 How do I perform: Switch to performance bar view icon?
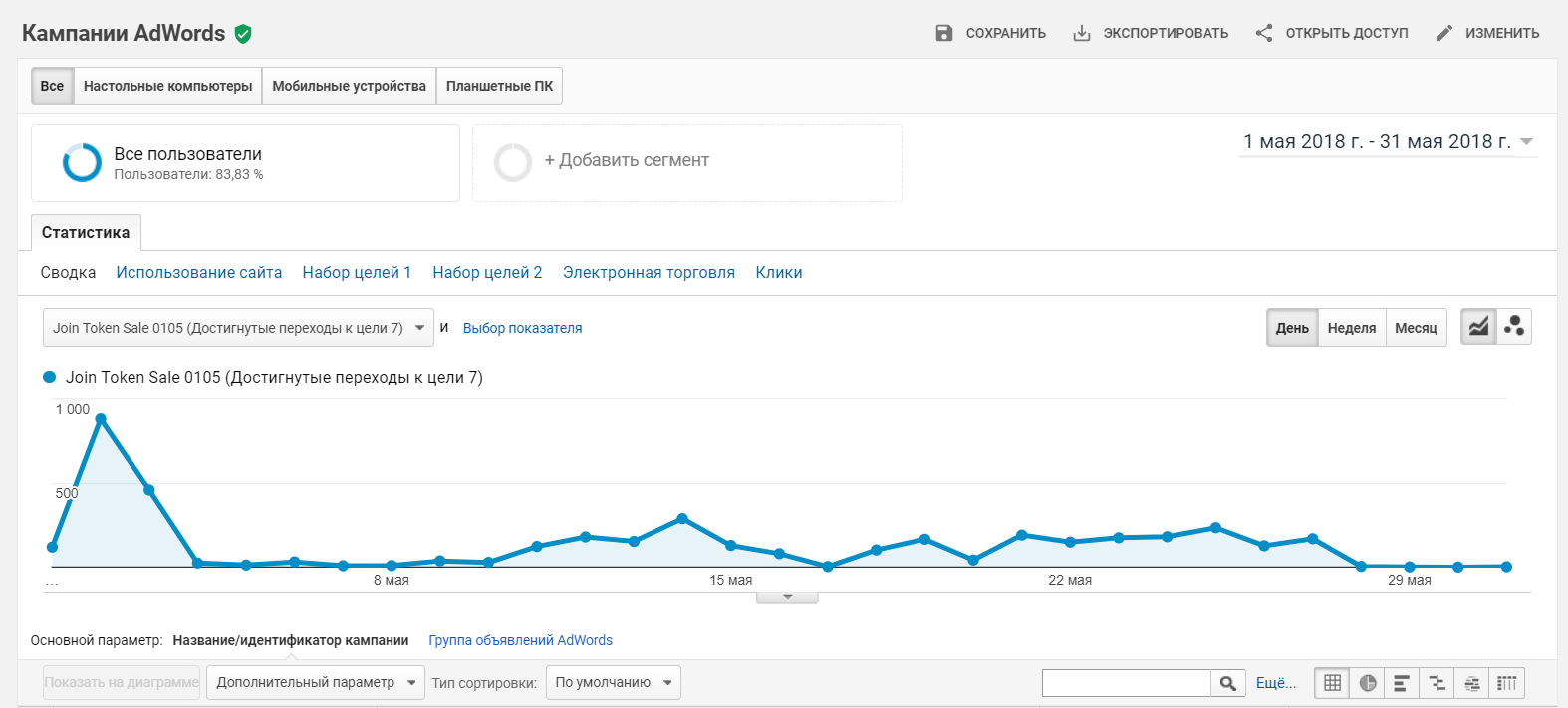[1402, 683]
